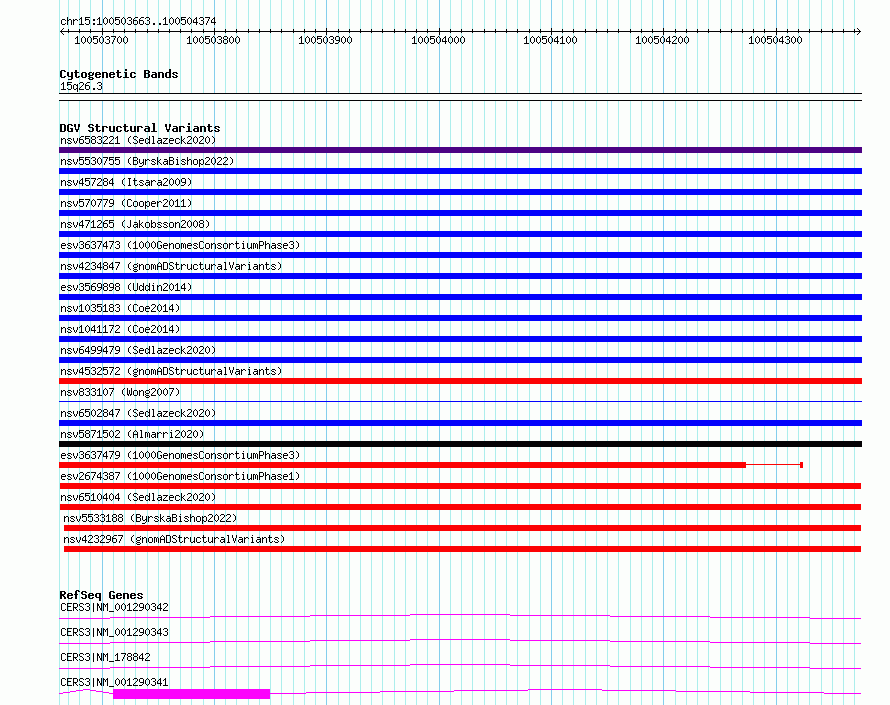Click ruler position 100504300
890x705 pixels.
click(x=775, y=40)
